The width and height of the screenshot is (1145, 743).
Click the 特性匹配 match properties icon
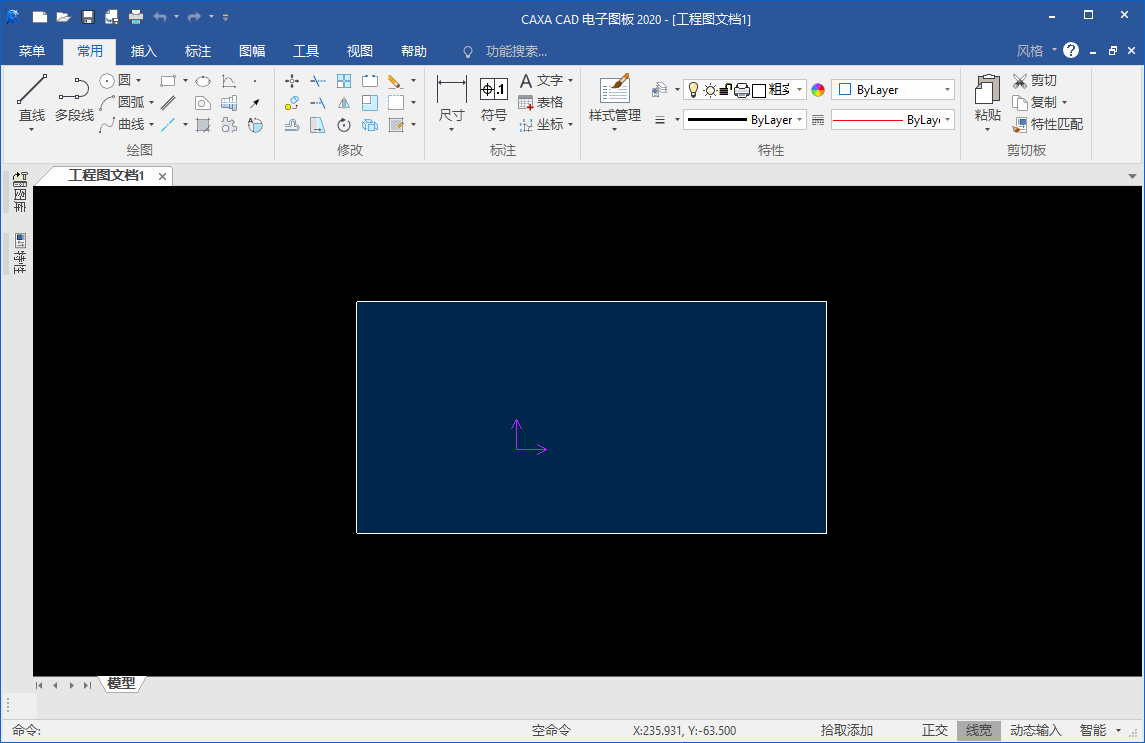point(1019,125)
